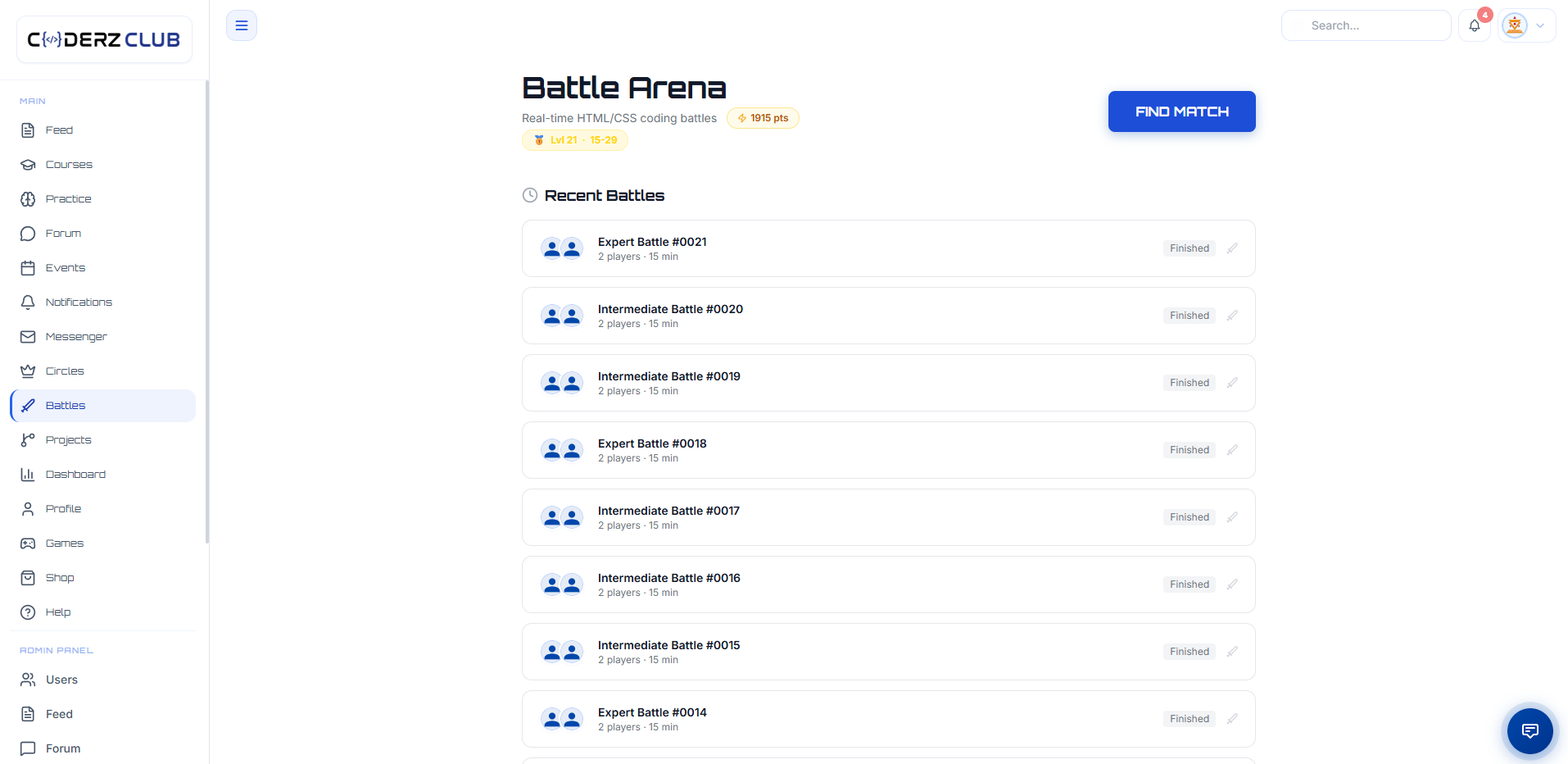Click the Finished status on Intermediate Battle #0019
Image resolution: width=1568 pixels, height=764 pixels.
1189,383
